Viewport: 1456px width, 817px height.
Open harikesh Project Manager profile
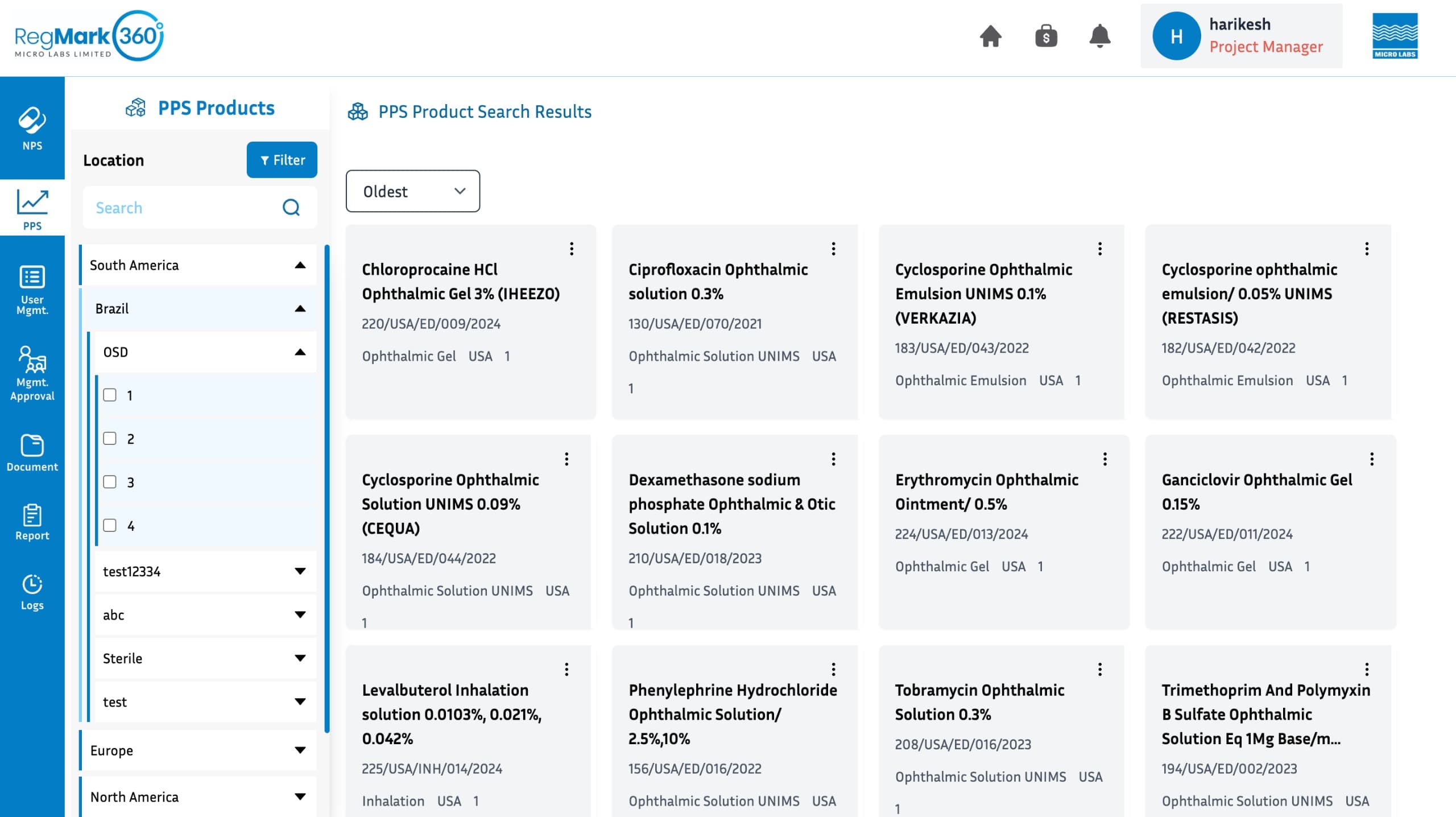[x=1240, y=36]
